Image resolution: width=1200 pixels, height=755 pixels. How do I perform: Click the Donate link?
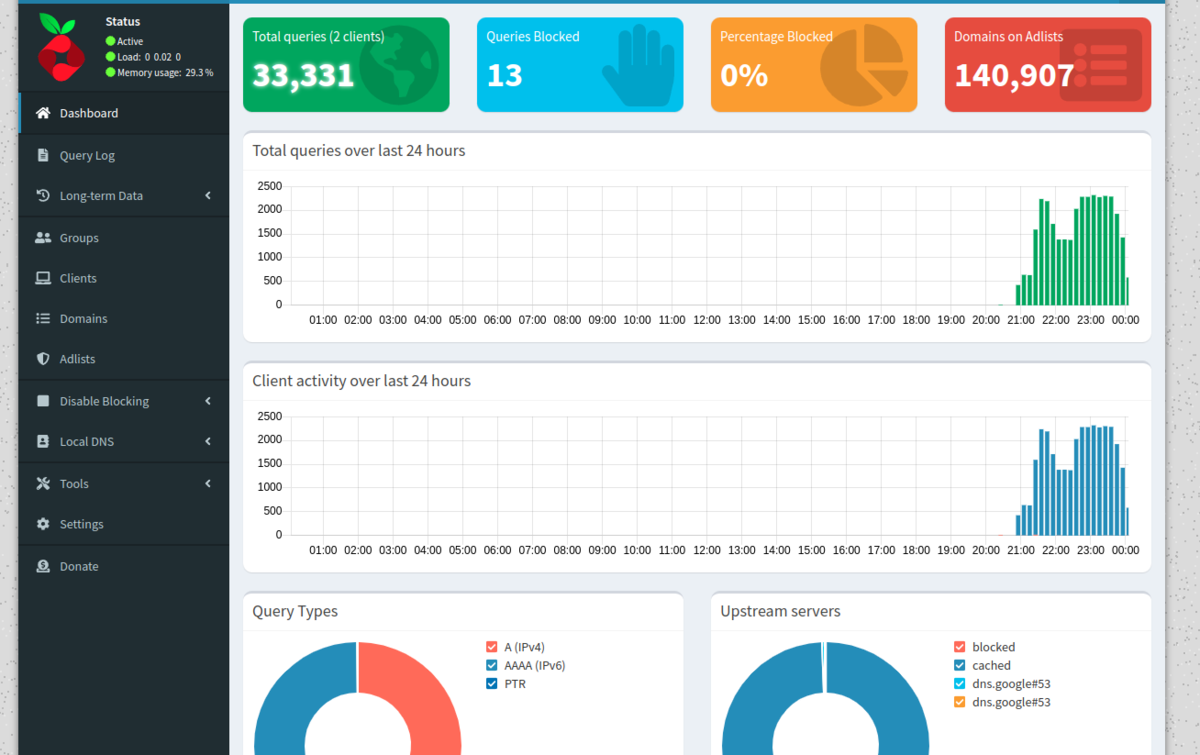pyautogui.click(x=124, y=566)
